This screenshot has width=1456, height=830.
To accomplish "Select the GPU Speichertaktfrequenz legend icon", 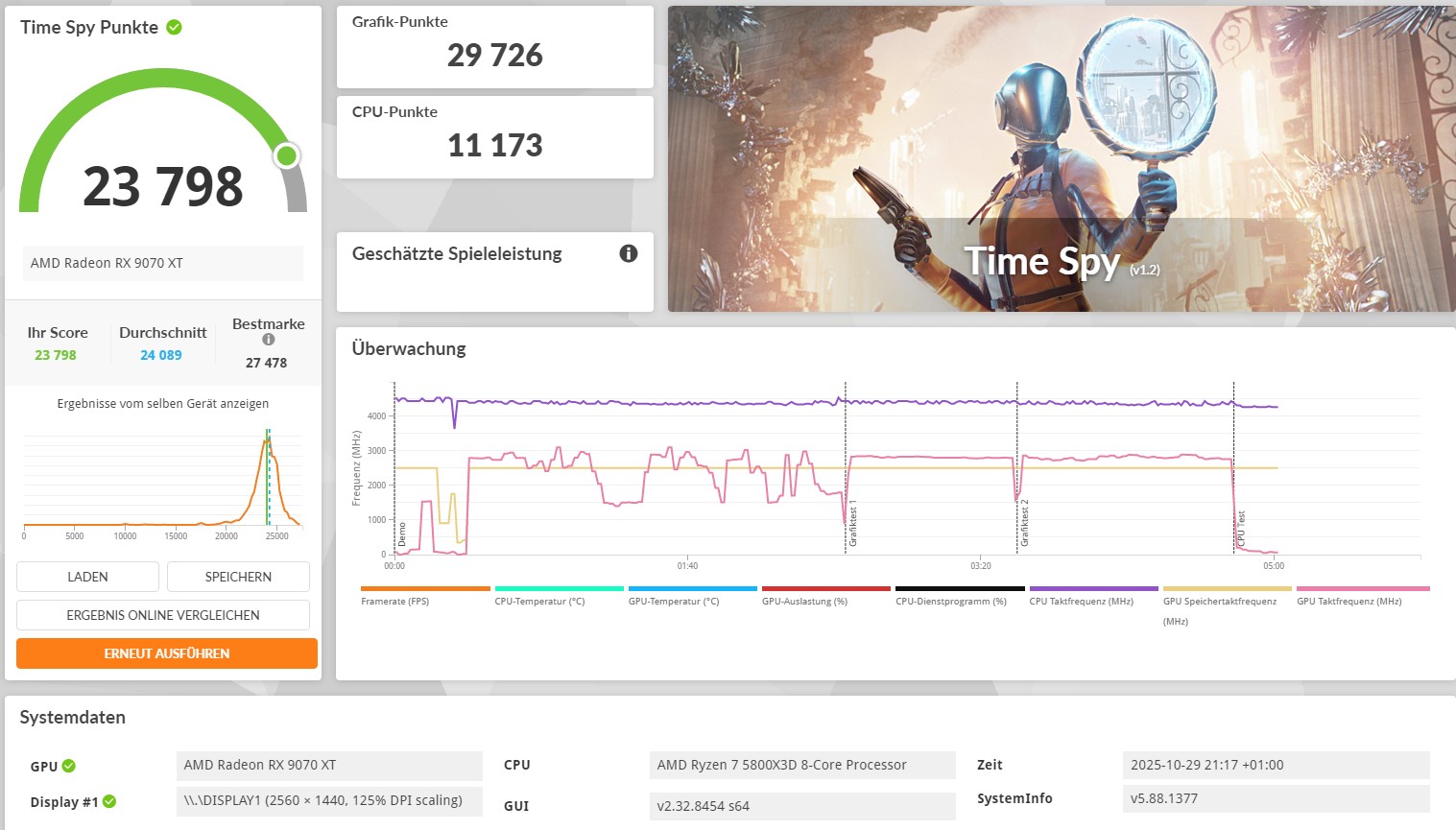I will tap(1228, 586).
